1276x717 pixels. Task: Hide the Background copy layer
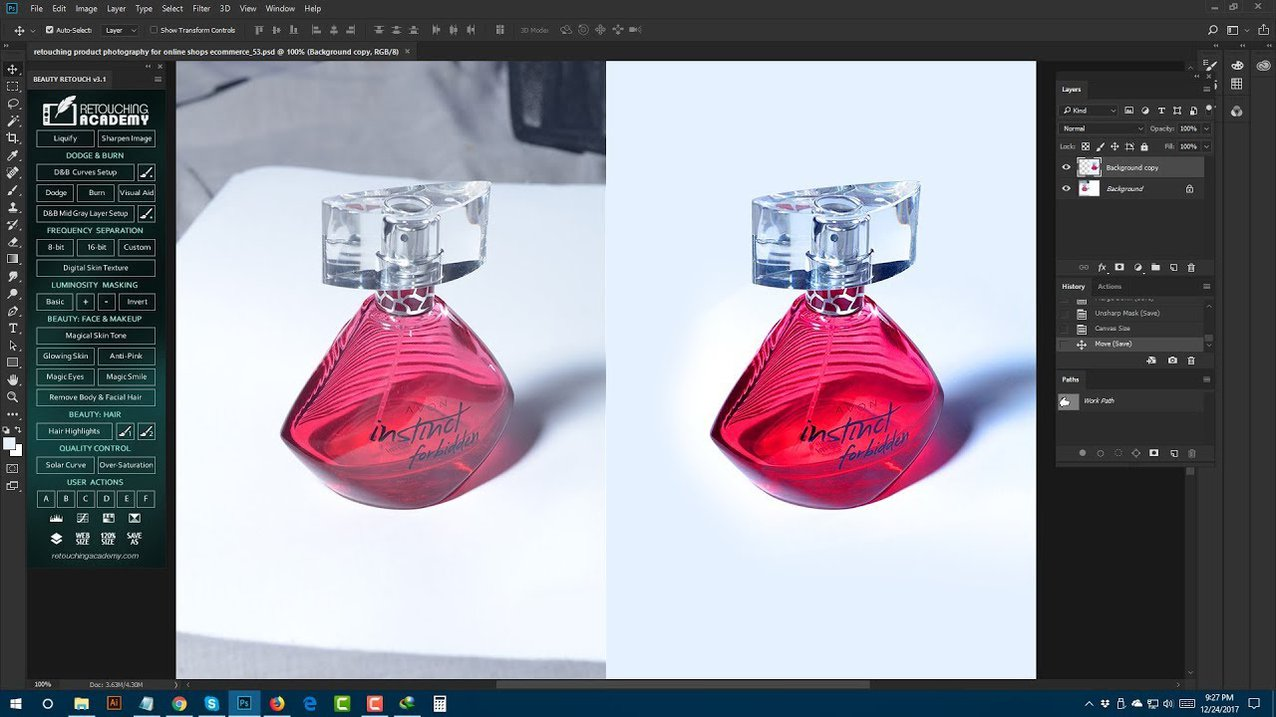coord(1066,168)
